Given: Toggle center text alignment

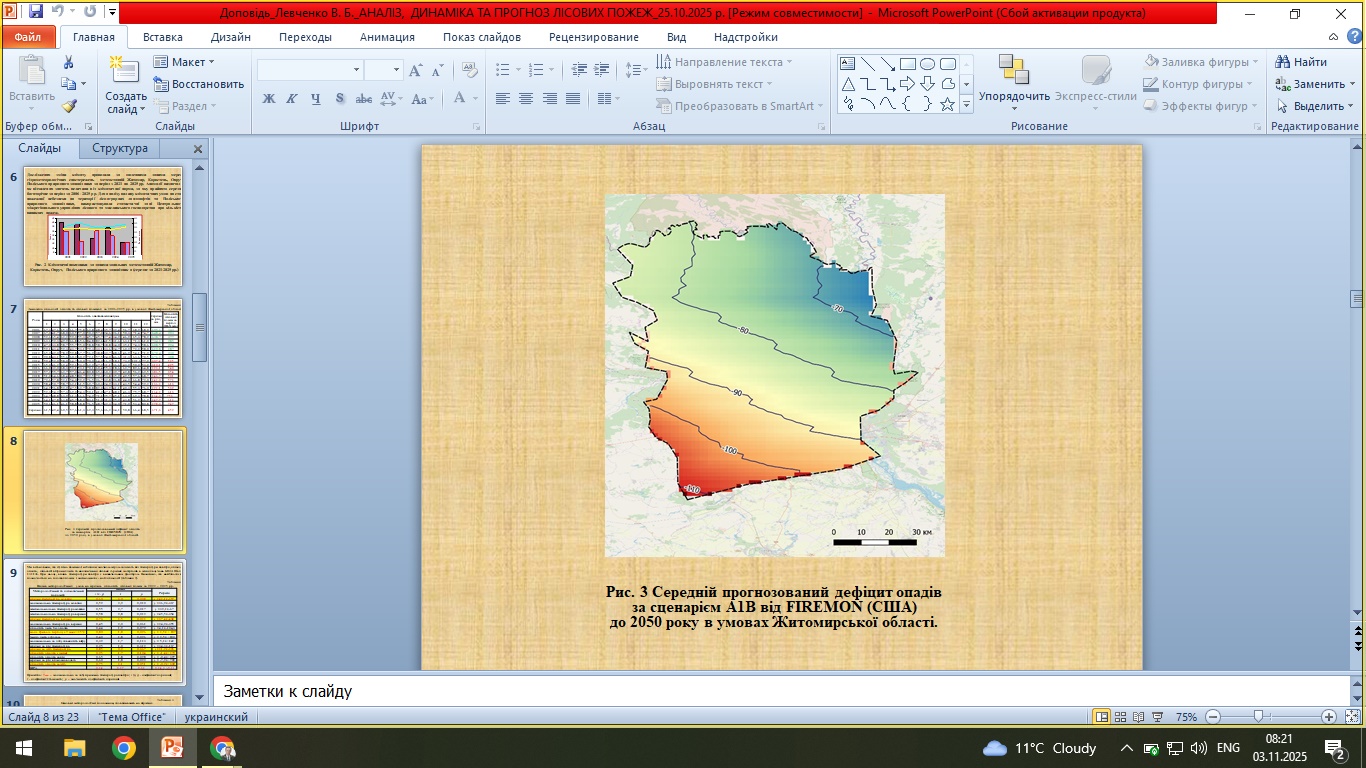Looking at the screenshot, I should (526, 99).
